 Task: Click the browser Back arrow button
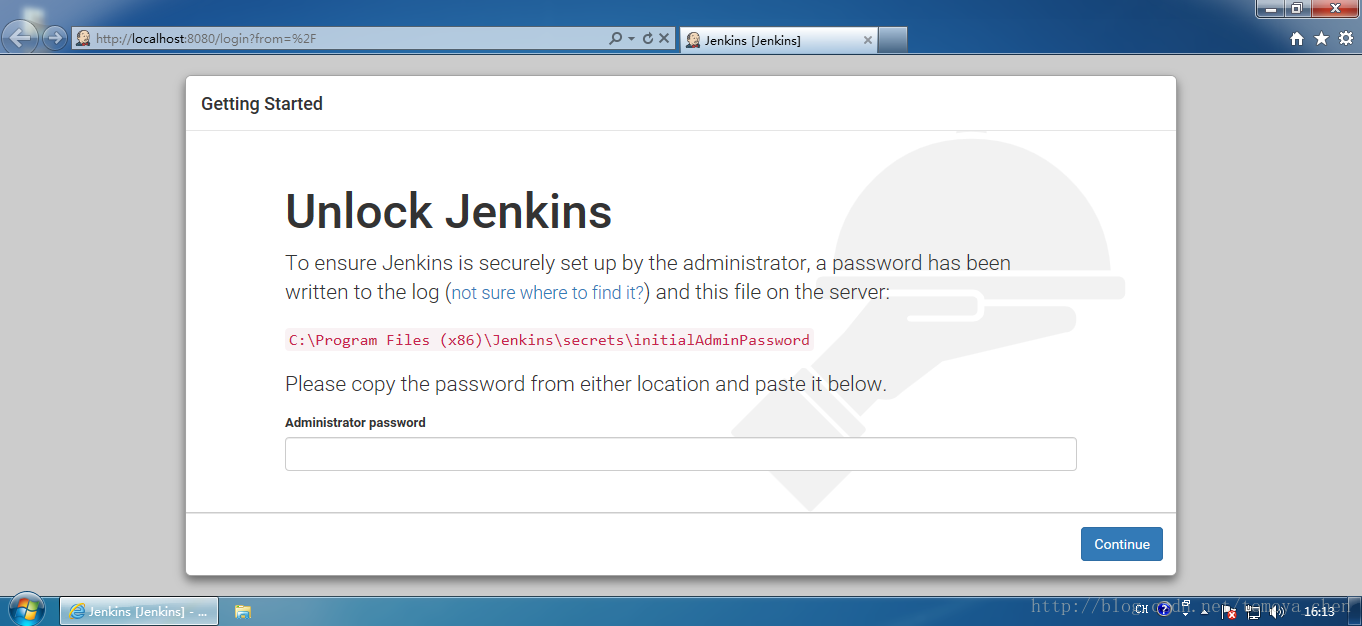(22, 38)
